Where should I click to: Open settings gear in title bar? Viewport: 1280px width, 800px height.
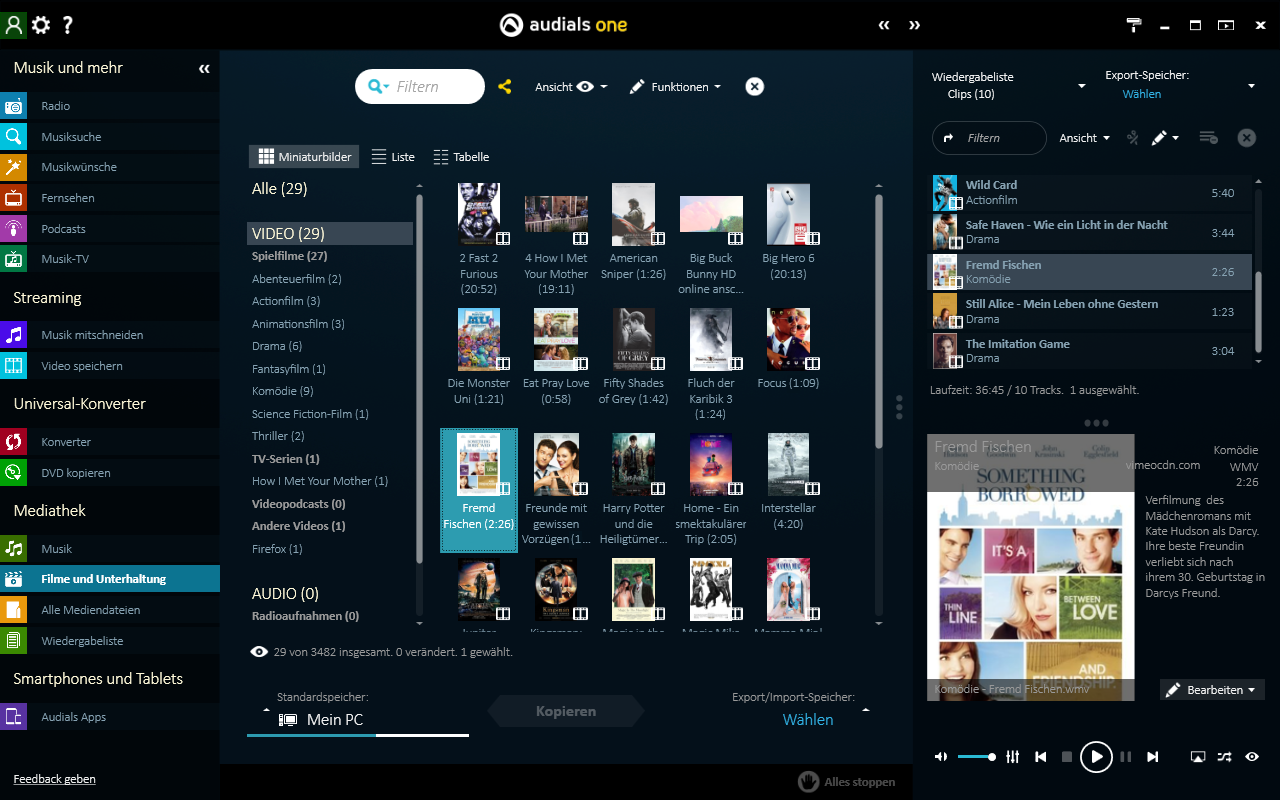tap(41, 25)
